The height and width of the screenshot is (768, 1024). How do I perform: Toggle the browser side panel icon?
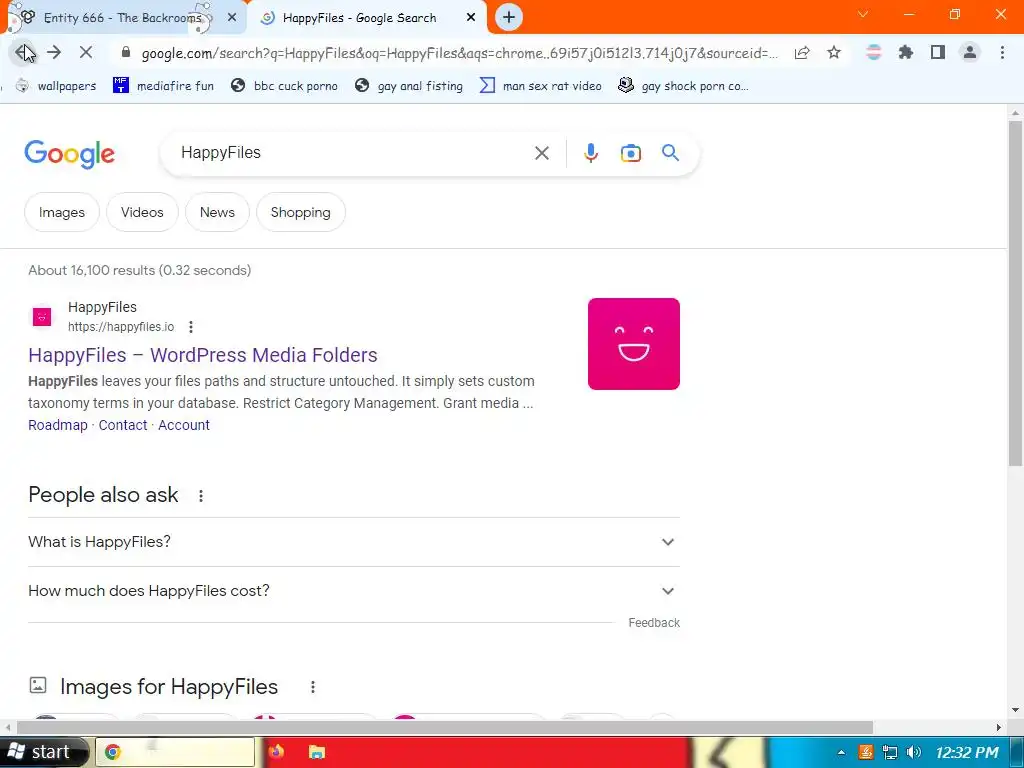(x=938, y=52)
